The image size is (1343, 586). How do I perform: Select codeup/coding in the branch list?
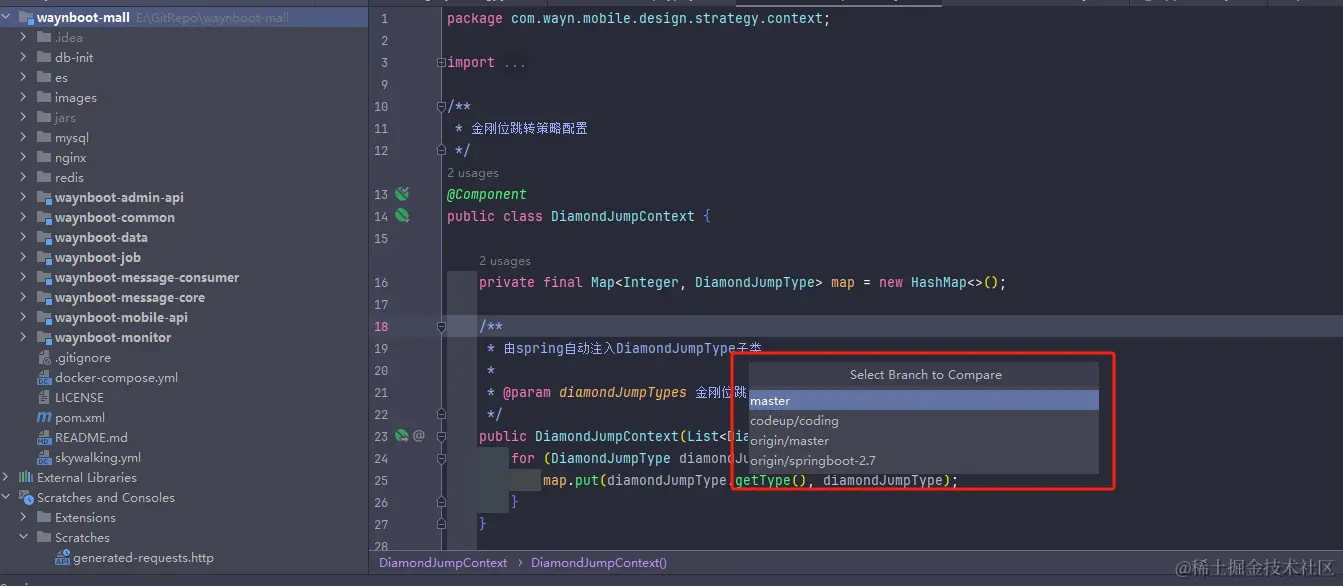click(923, 420)
